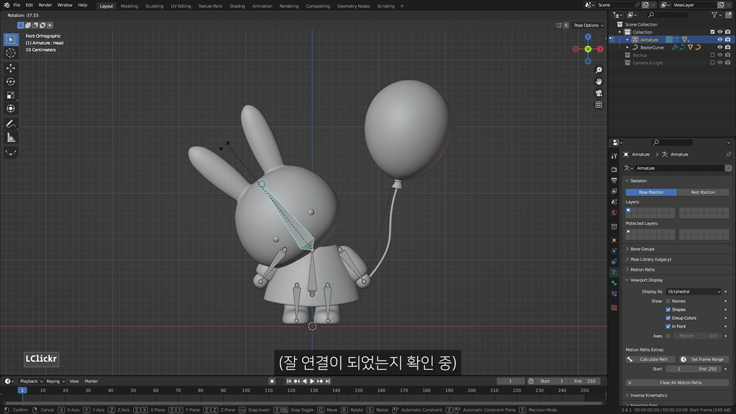Screen dimensions: 736x414
Task: Enable the Names show checkbox
Action: (x=668, y=301)
